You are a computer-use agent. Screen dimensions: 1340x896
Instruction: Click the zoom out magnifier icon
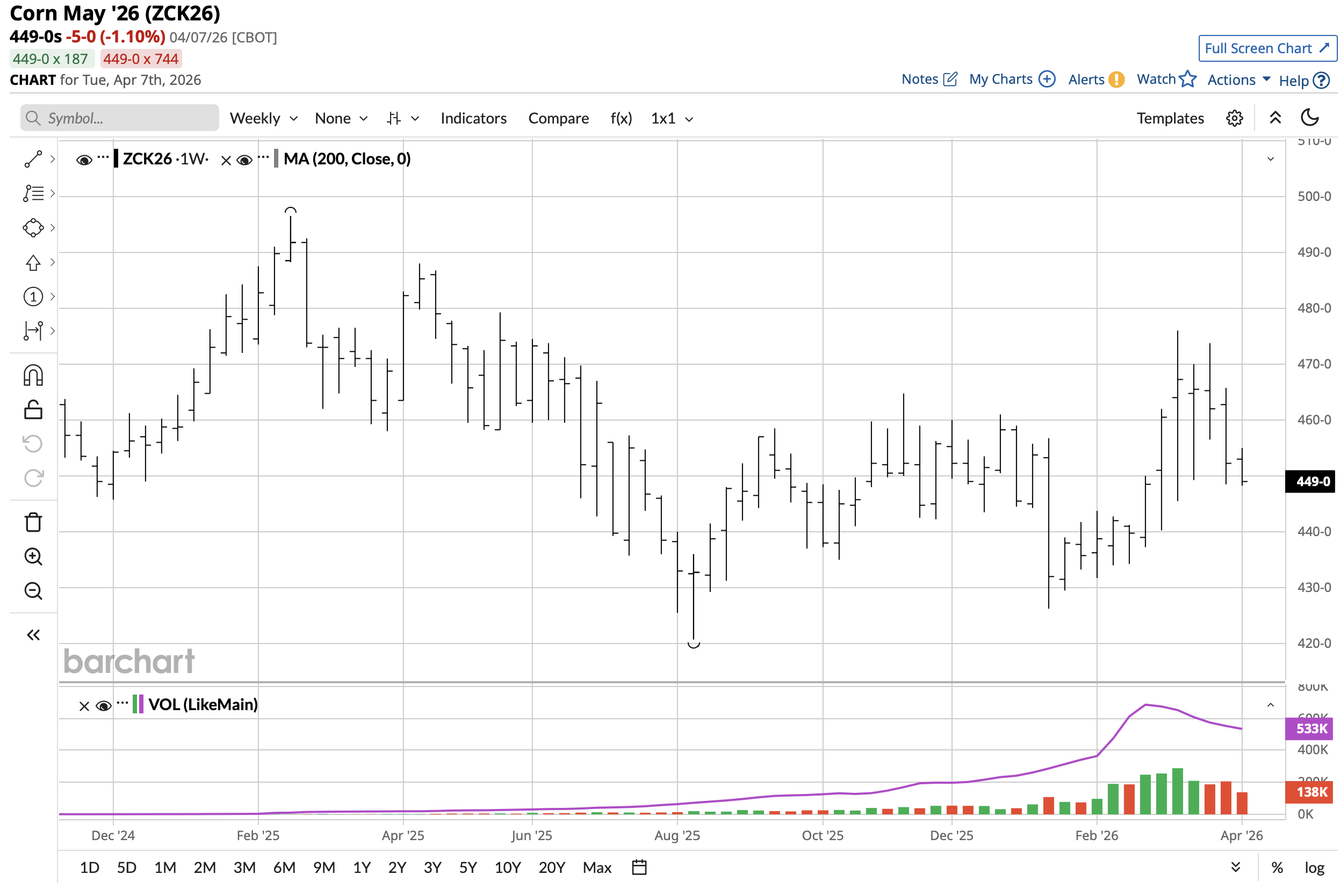(x=33, y=591)
